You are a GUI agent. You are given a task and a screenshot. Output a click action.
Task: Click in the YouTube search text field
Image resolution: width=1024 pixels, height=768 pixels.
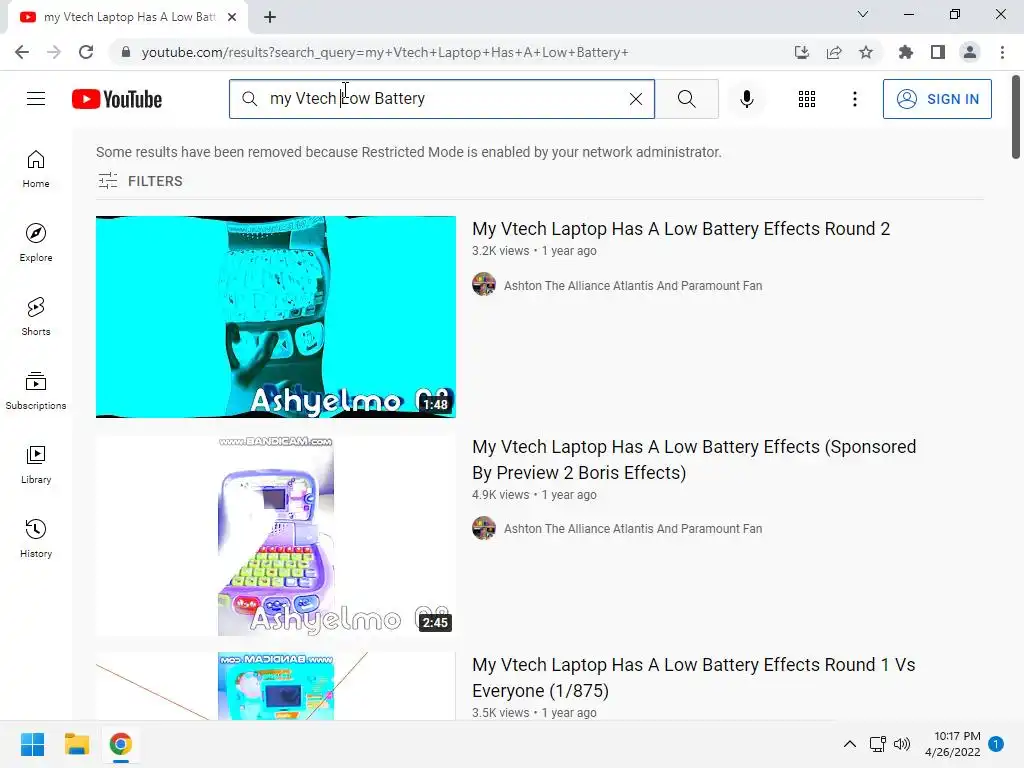444,99
